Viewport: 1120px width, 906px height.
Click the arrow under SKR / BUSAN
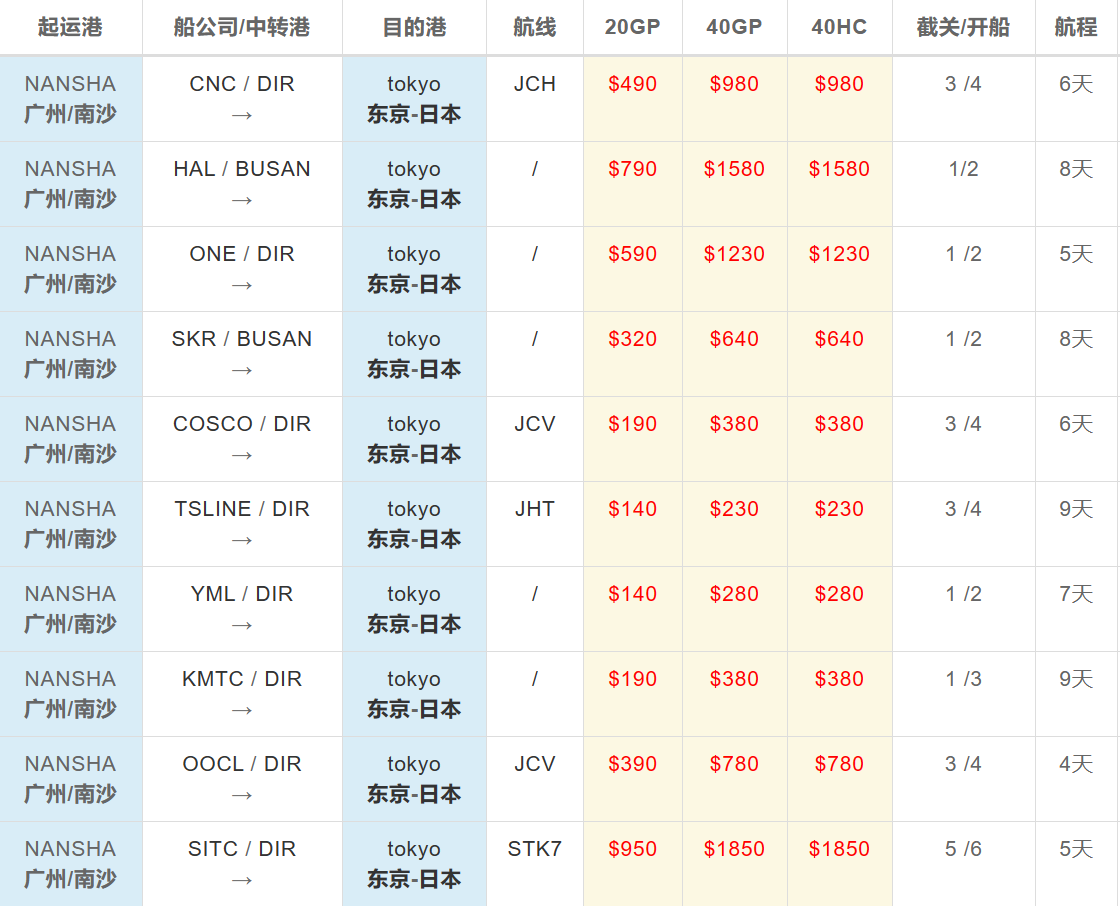click(x=242, y=370)
